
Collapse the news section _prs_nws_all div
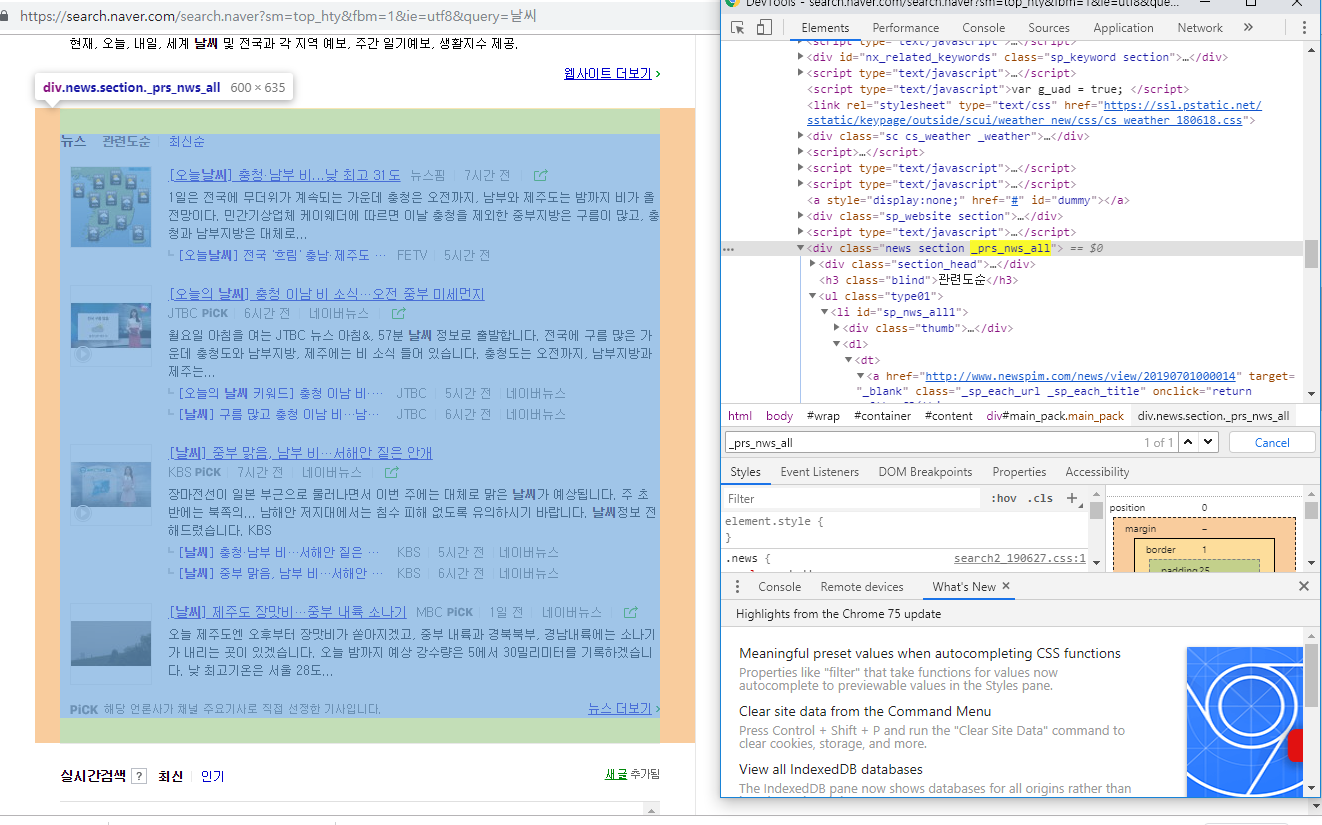pos(801,248)
